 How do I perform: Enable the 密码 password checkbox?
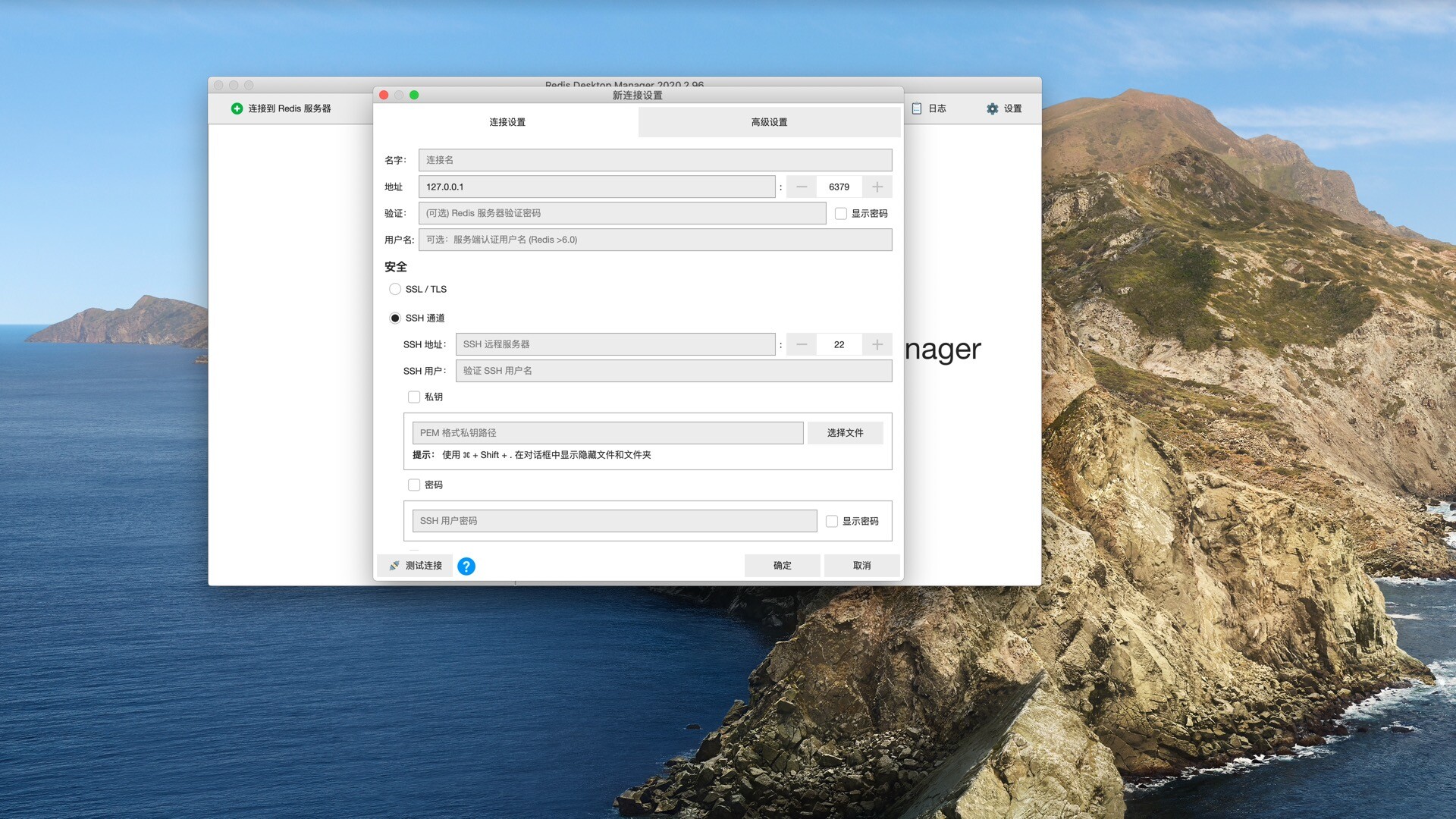(414, 485)
